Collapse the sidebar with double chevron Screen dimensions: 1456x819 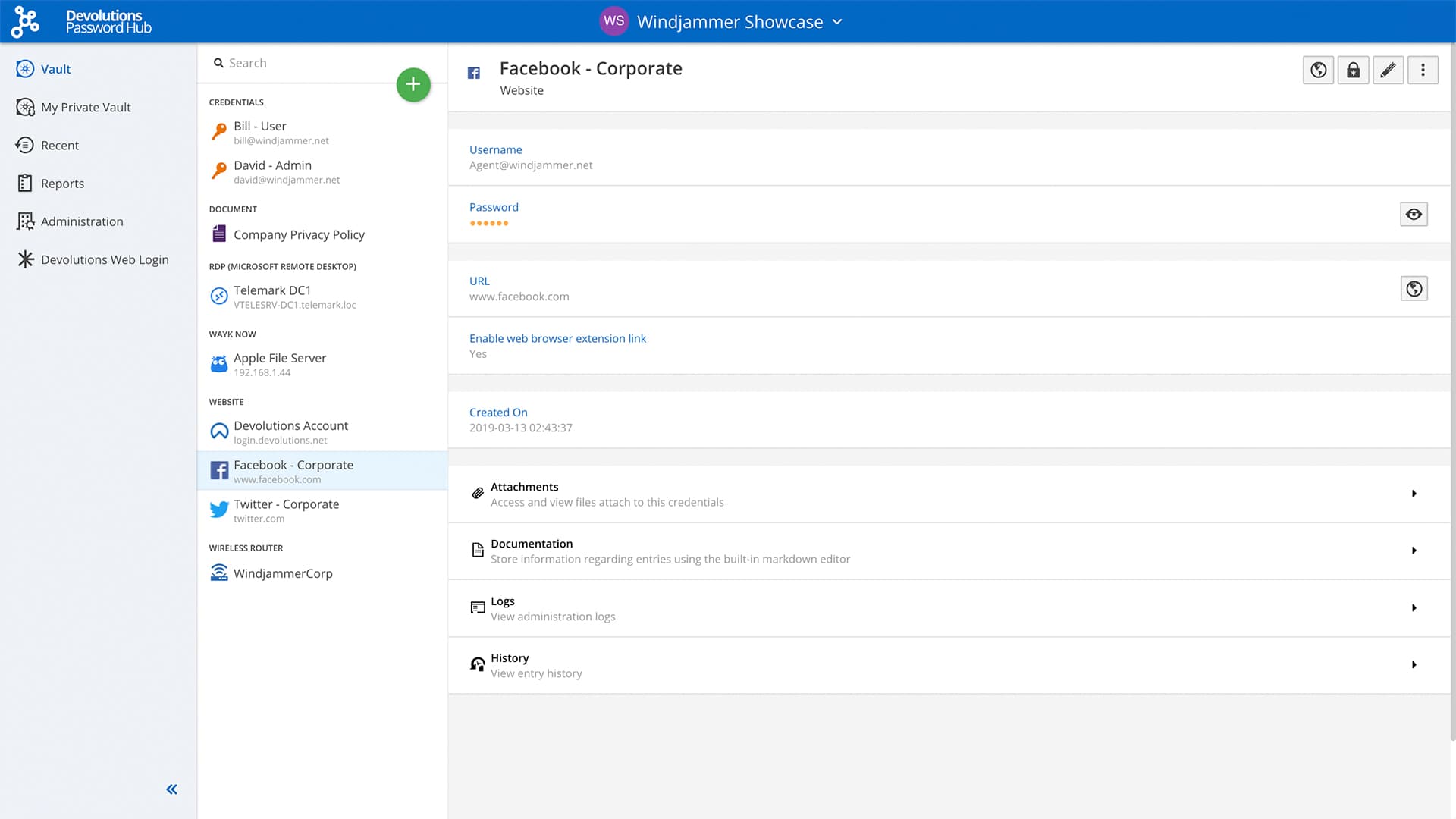point(171,789)
